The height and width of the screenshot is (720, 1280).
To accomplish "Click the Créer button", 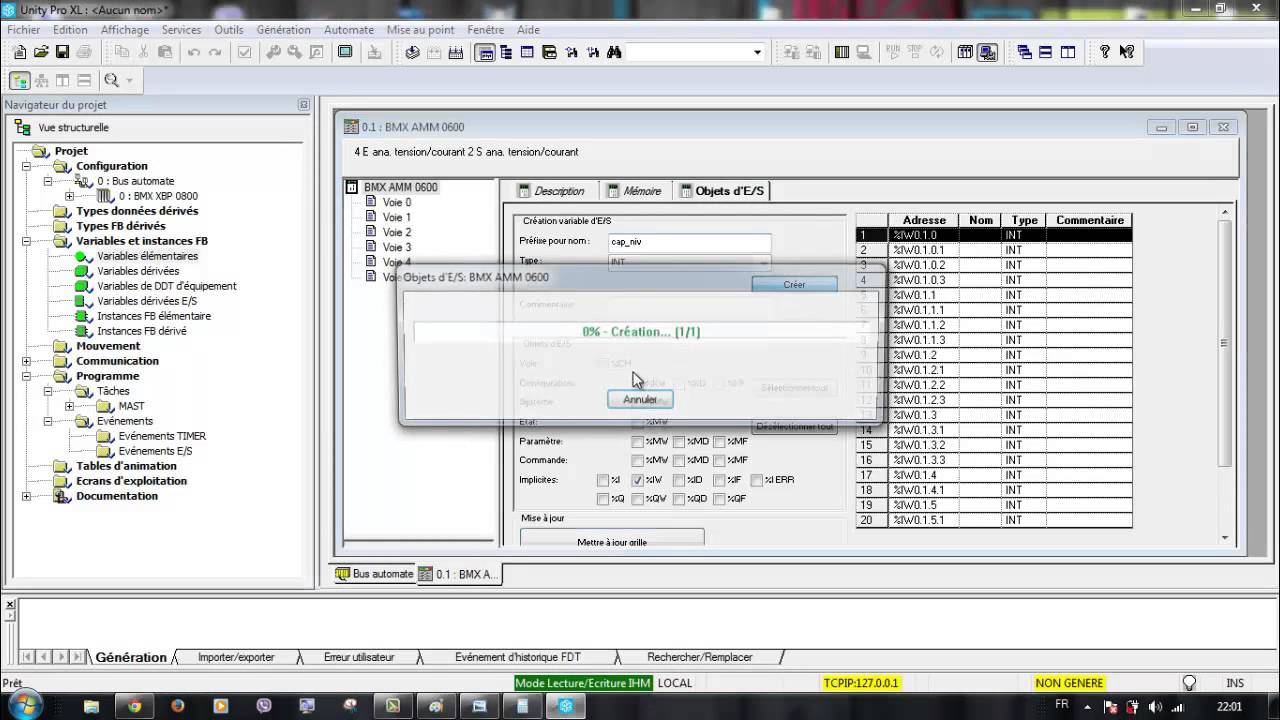I will tap(794, 284).
